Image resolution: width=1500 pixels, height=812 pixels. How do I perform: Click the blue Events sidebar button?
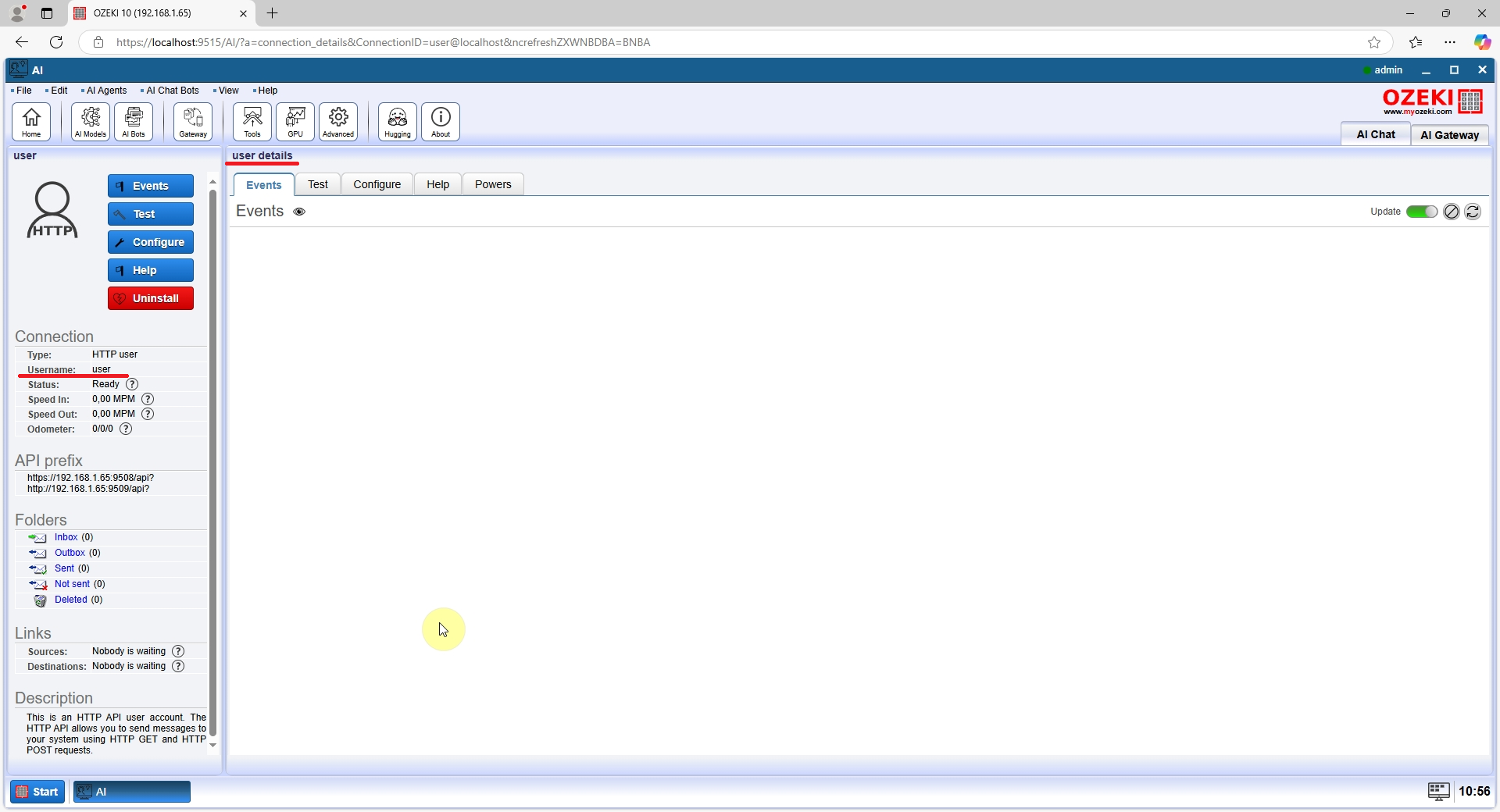(x=151, y=186)
